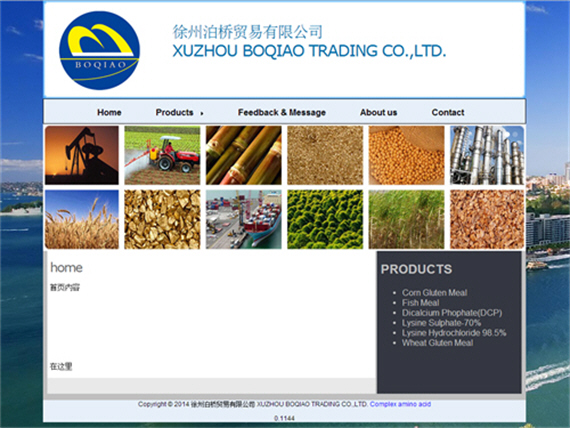The width and height of the screenshot is (570, 428).
Task: Select the container ship port thumbnail
Action: pyautogui.click(x=244, y=219)
